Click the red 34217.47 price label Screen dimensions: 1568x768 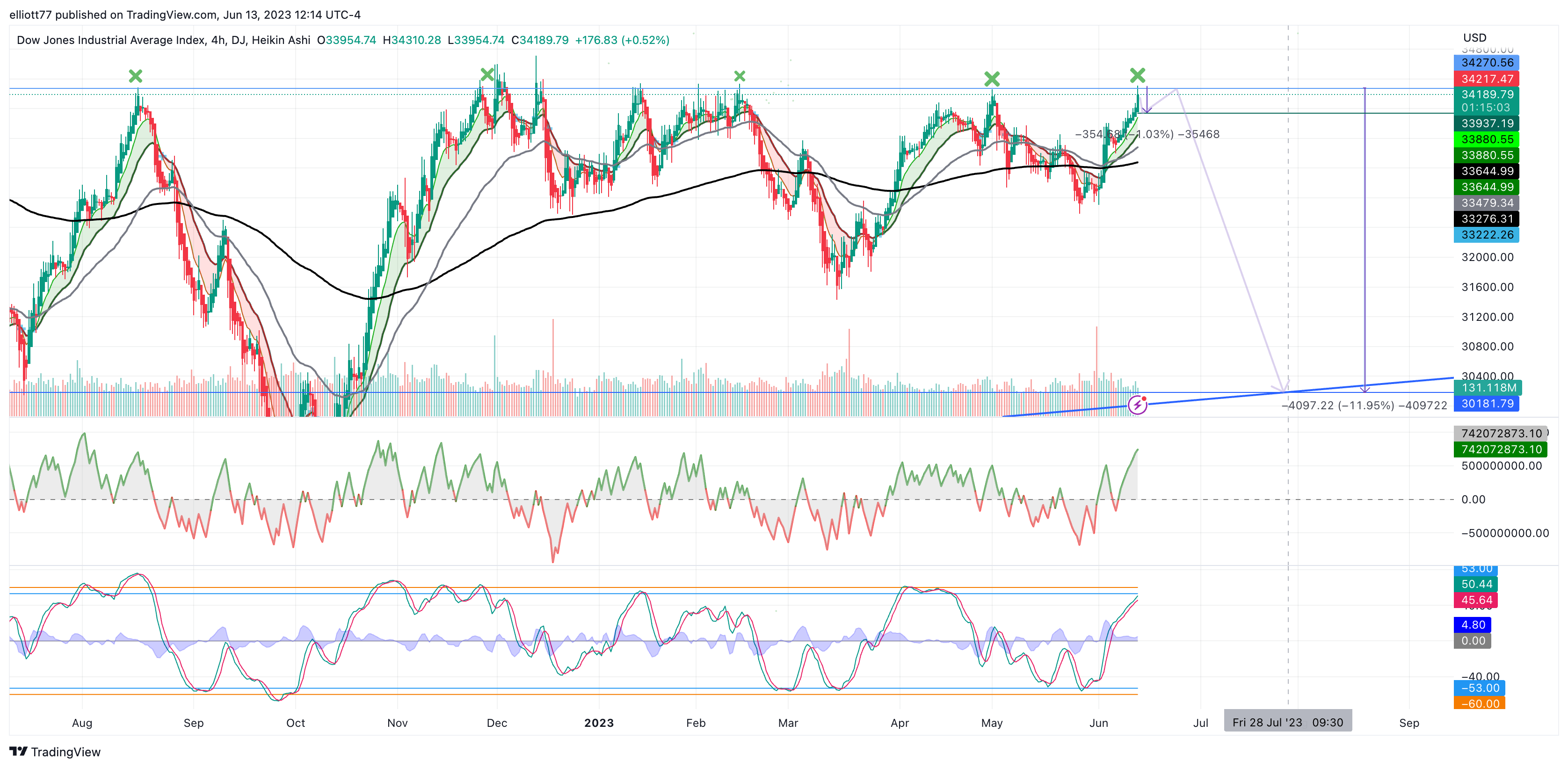click(x=1487, y=79)
